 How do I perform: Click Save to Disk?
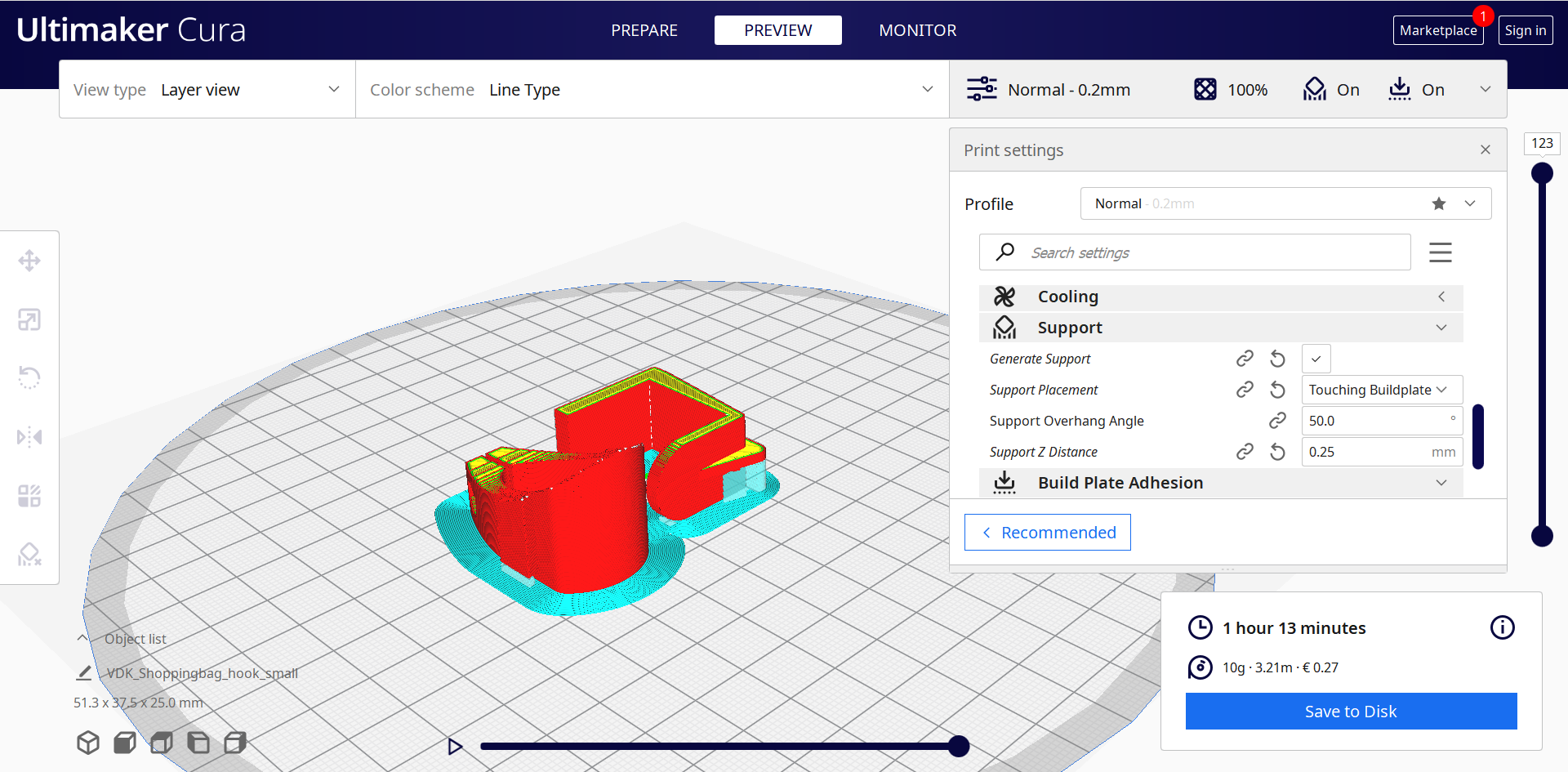pos(1351,712)
